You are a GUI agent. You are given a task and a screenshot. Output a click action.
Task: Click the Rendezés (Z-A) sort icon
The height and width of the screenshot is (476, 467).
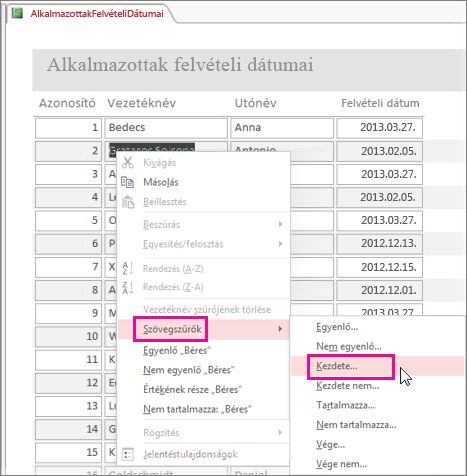point(128,288)
